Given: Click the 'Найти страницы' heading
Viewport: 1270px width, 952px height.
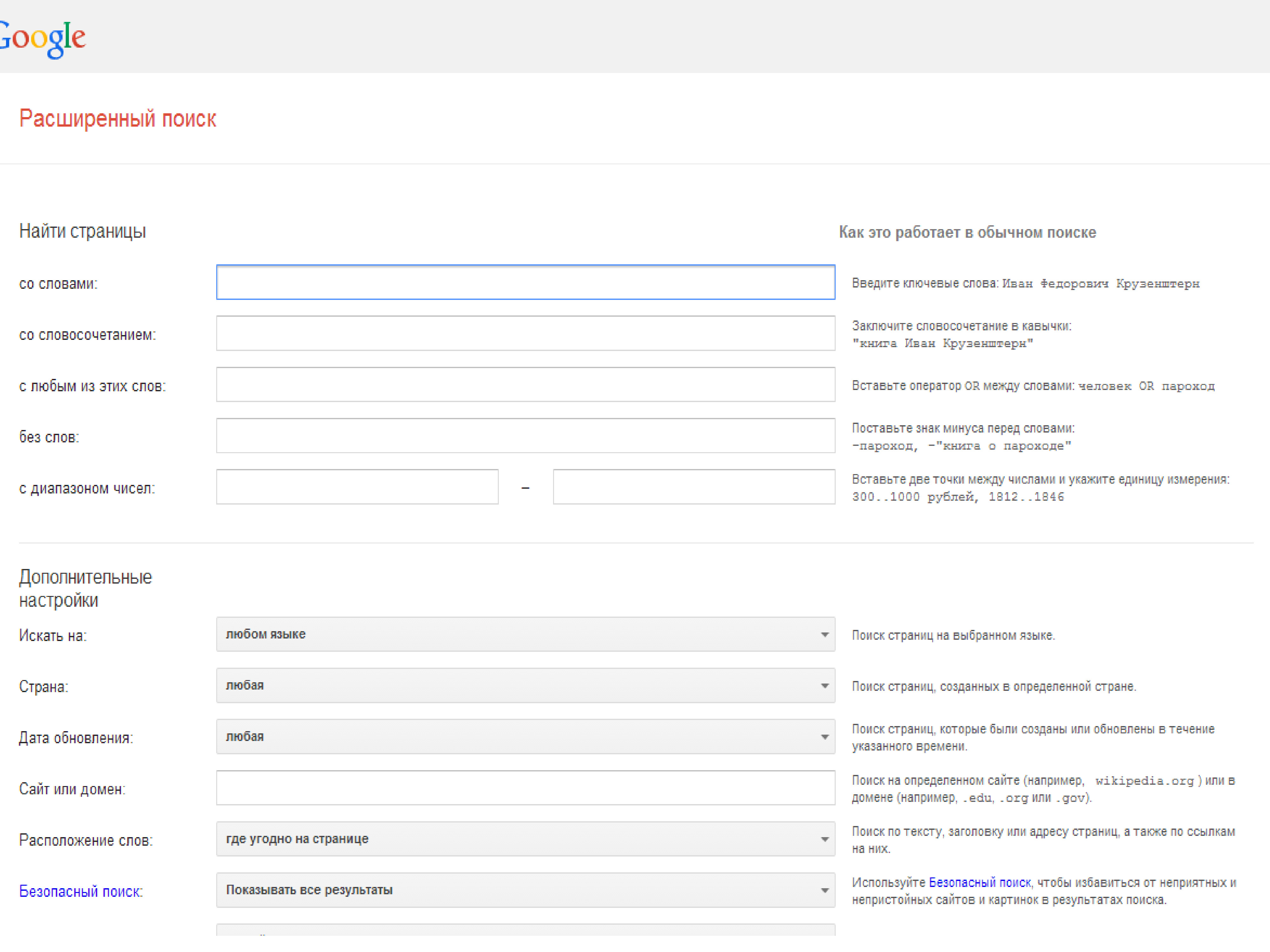Looking at the screenshot, I should click(83, 231).
